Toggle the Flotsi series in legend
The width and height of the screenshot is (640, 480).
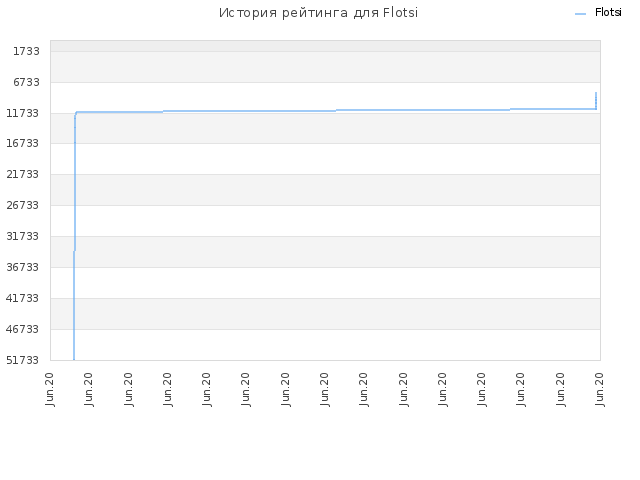point(608,13)
